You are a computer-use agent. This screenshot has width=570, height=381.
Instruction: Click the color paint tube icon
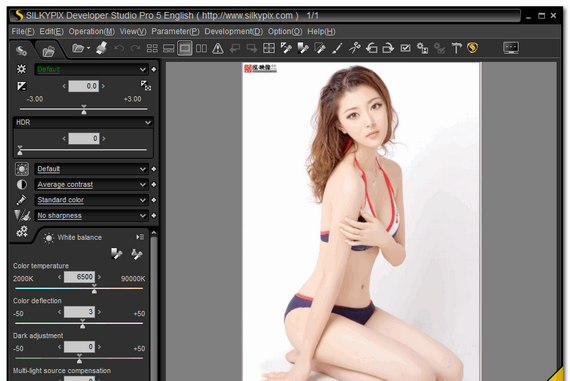[x=21, y=200]
